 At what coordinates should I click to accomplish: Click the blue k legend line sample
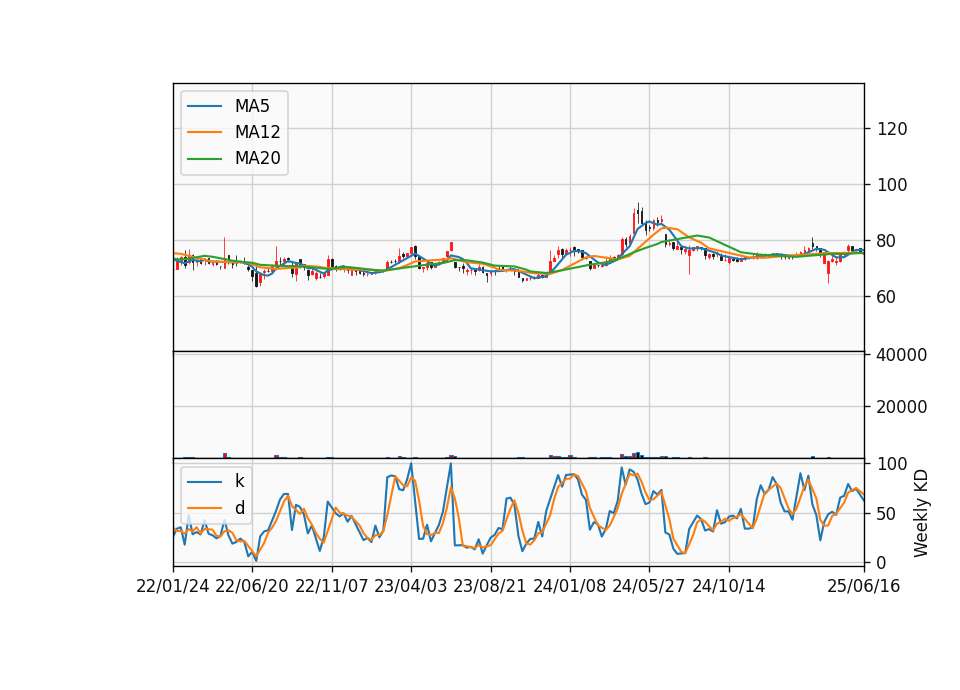(x=204, y=482)
